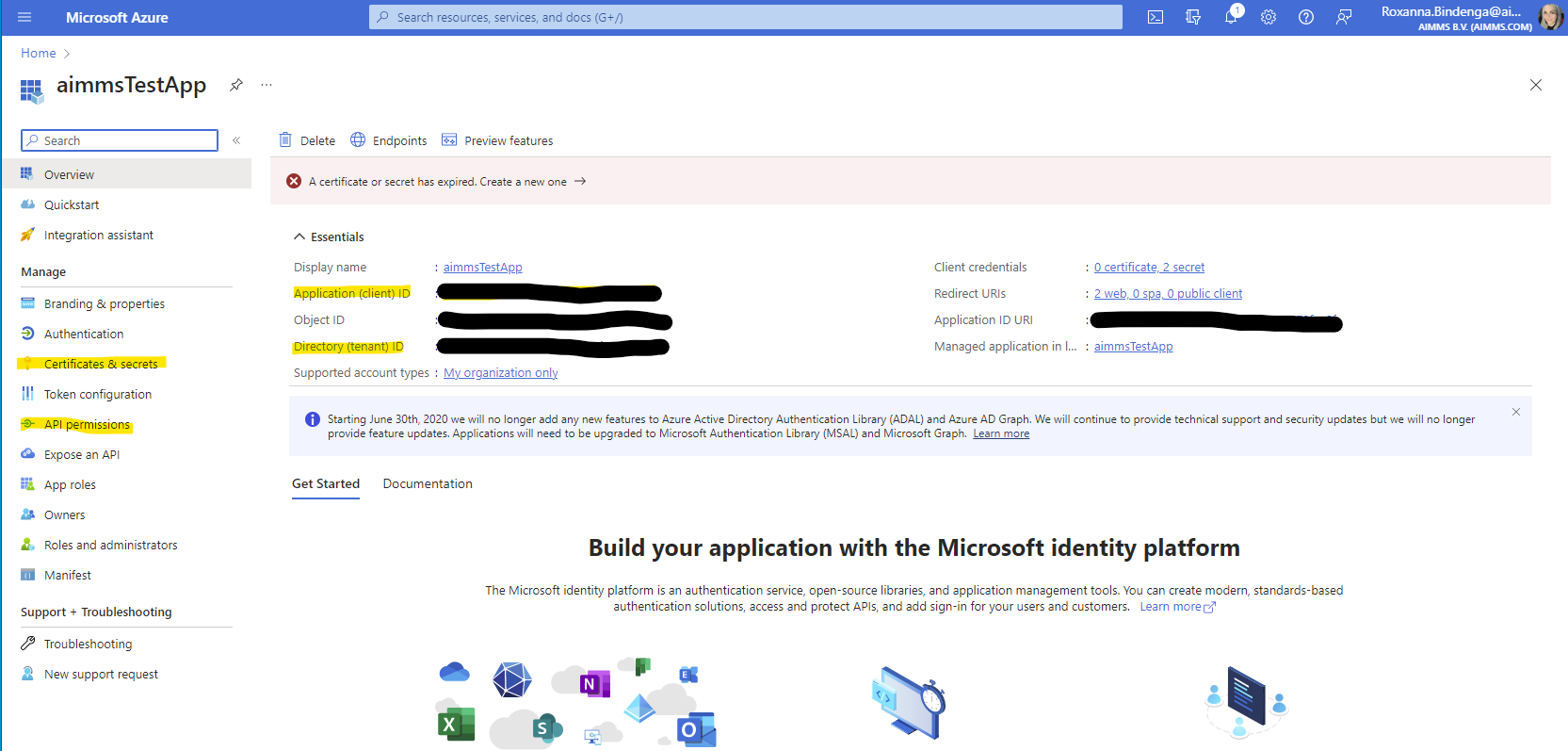Image resolution: width=1568 pixels, height=751 pixels.
Task: Open the More options ellipsis beside aimmsTestApp
Action: point(267,85)
